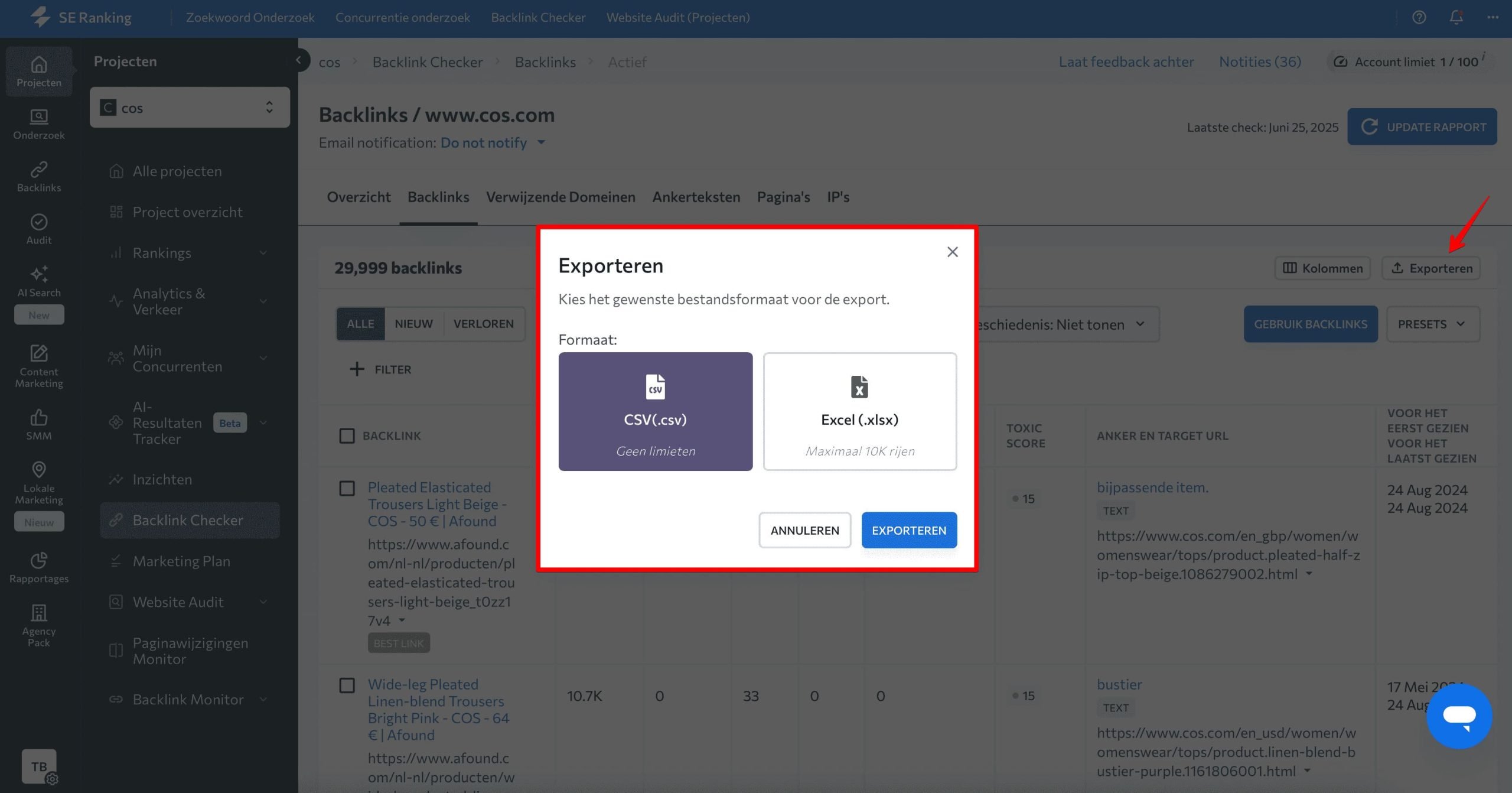Collapse the Projecten side panel arrow
1512x793 pixels.
pos(299,60)
